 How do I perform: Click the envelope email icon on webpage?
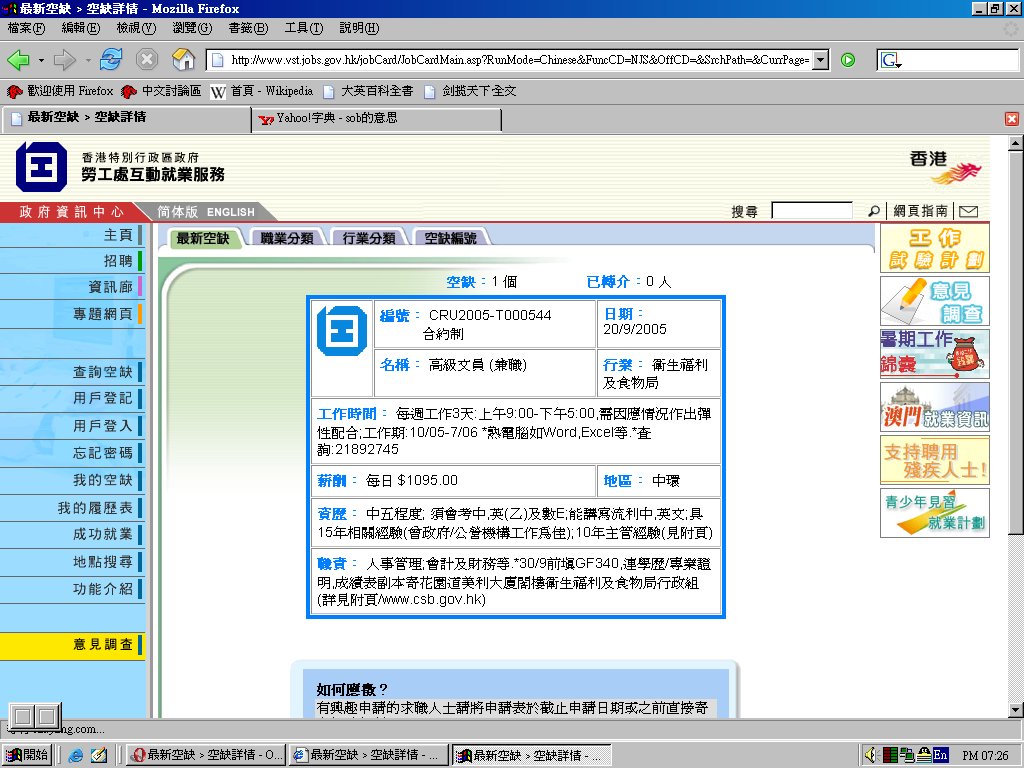pyautogui.click(x=968, y=211)
